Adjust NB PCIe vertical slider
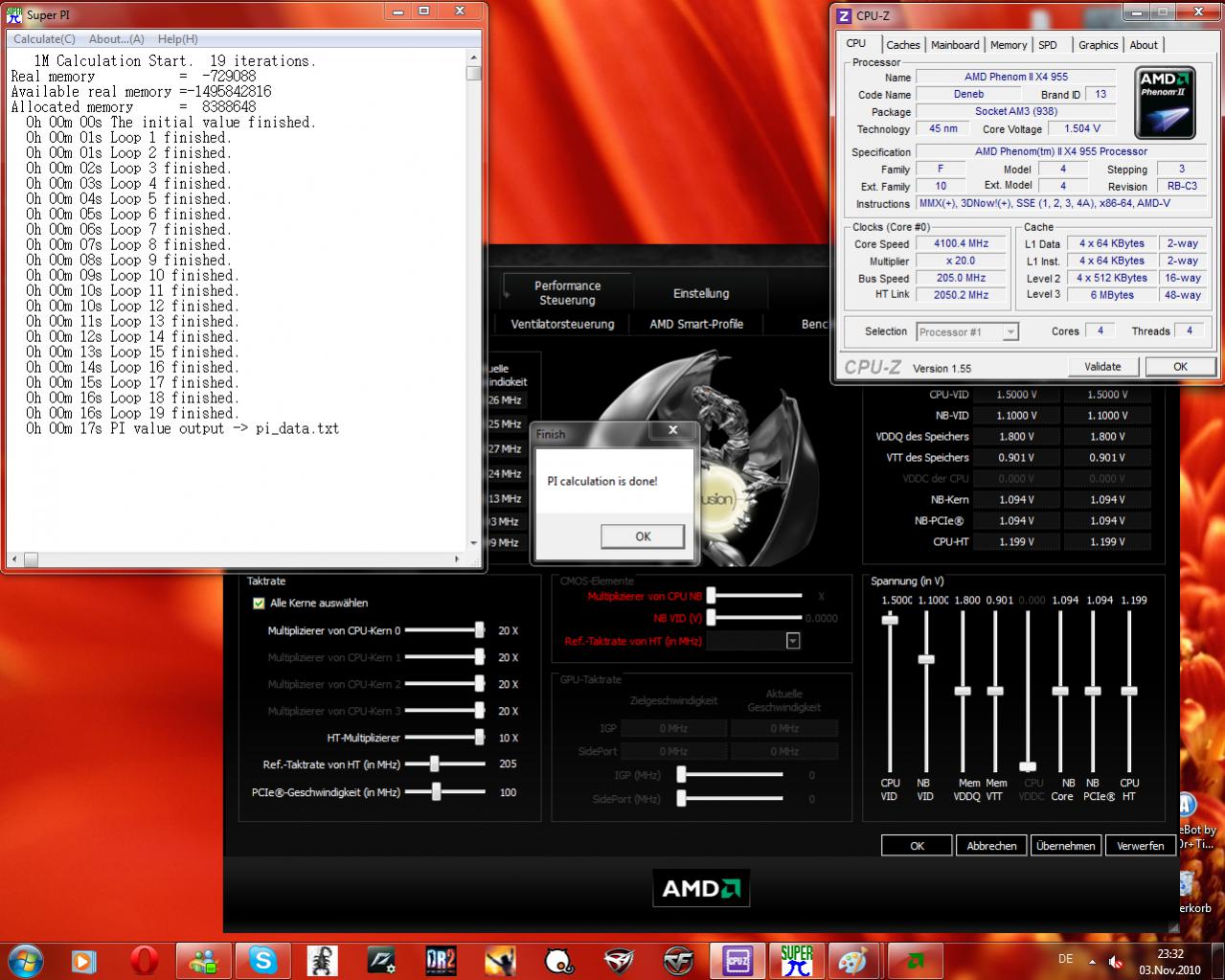This screenshot has width=1225, height=980. click(1093, 692)
